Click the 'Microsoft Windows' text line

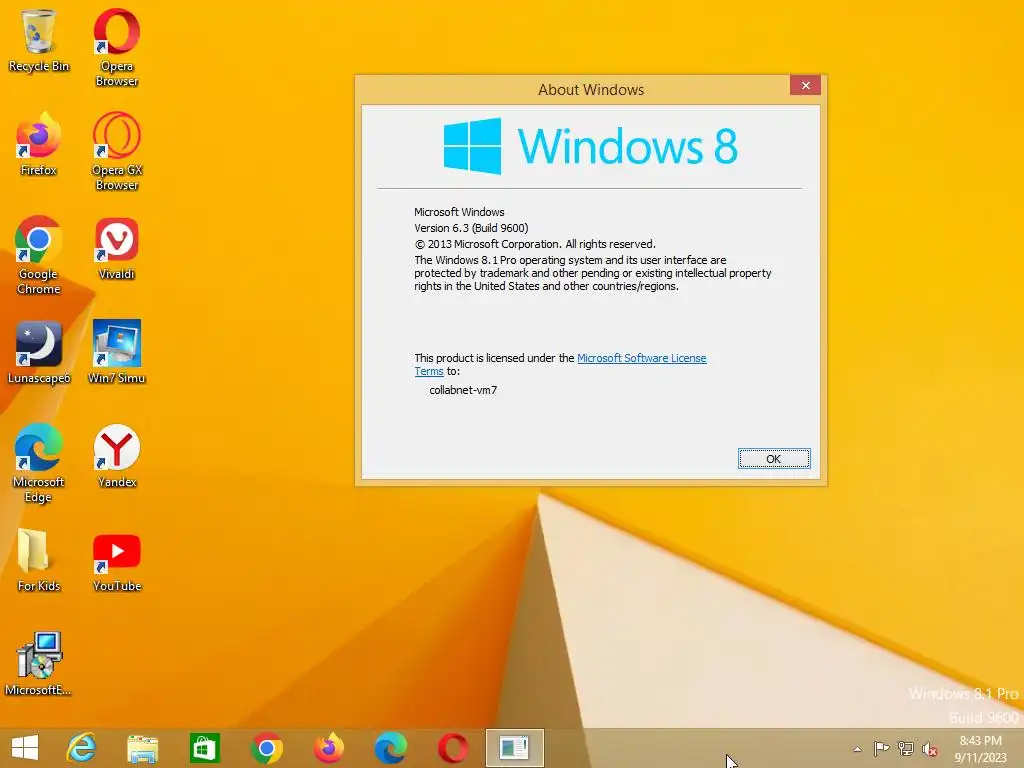[x=459, y=212]
